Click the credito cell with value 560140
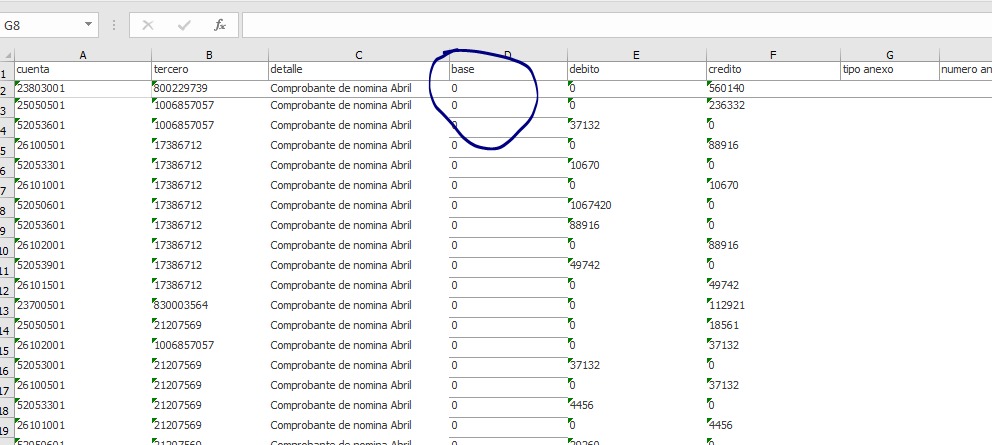Image resolution: width=992 pixels, height=445 pixels. click(772, 88)
